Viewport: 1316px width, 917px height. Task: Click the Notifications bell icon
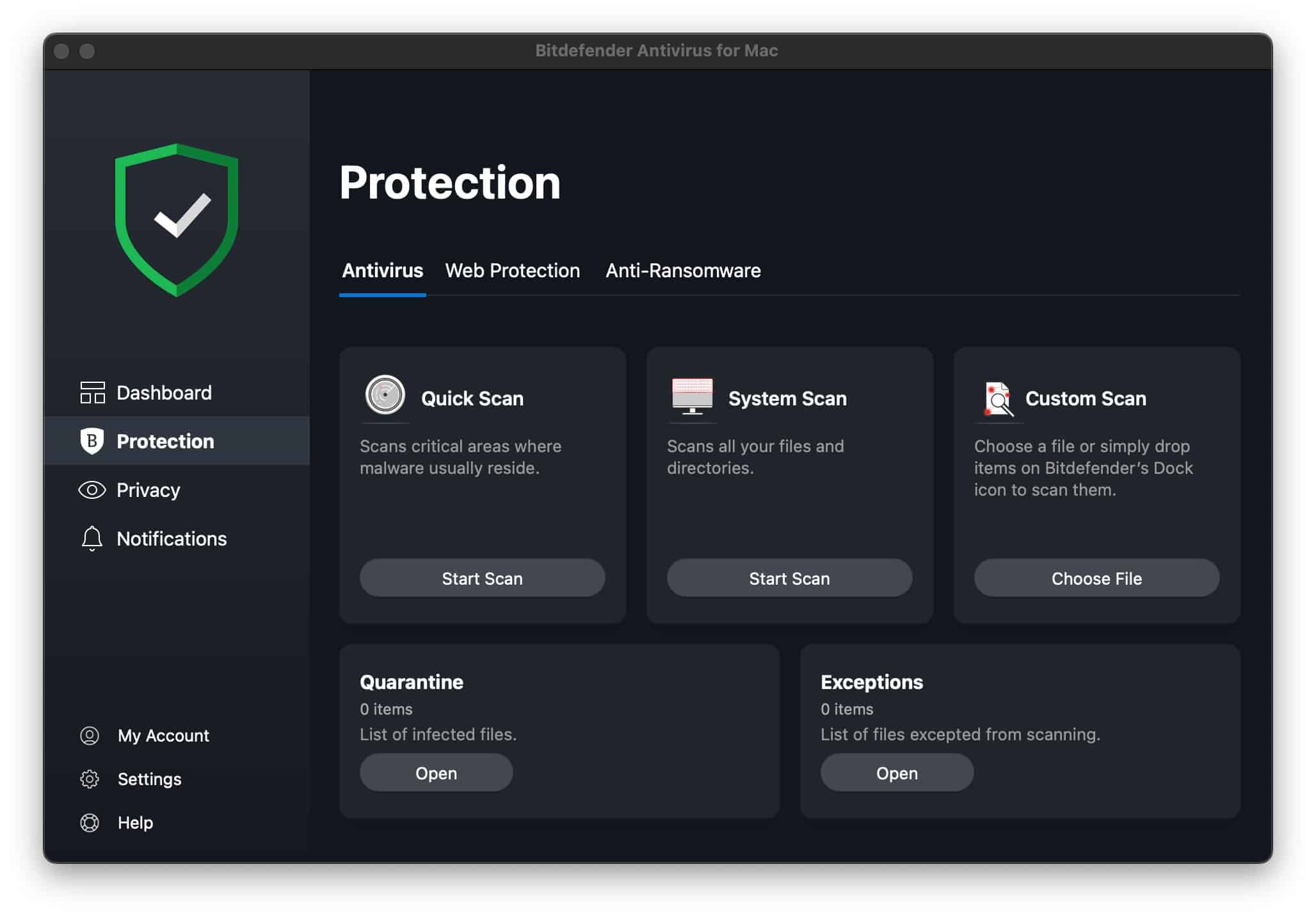(92, 539)
